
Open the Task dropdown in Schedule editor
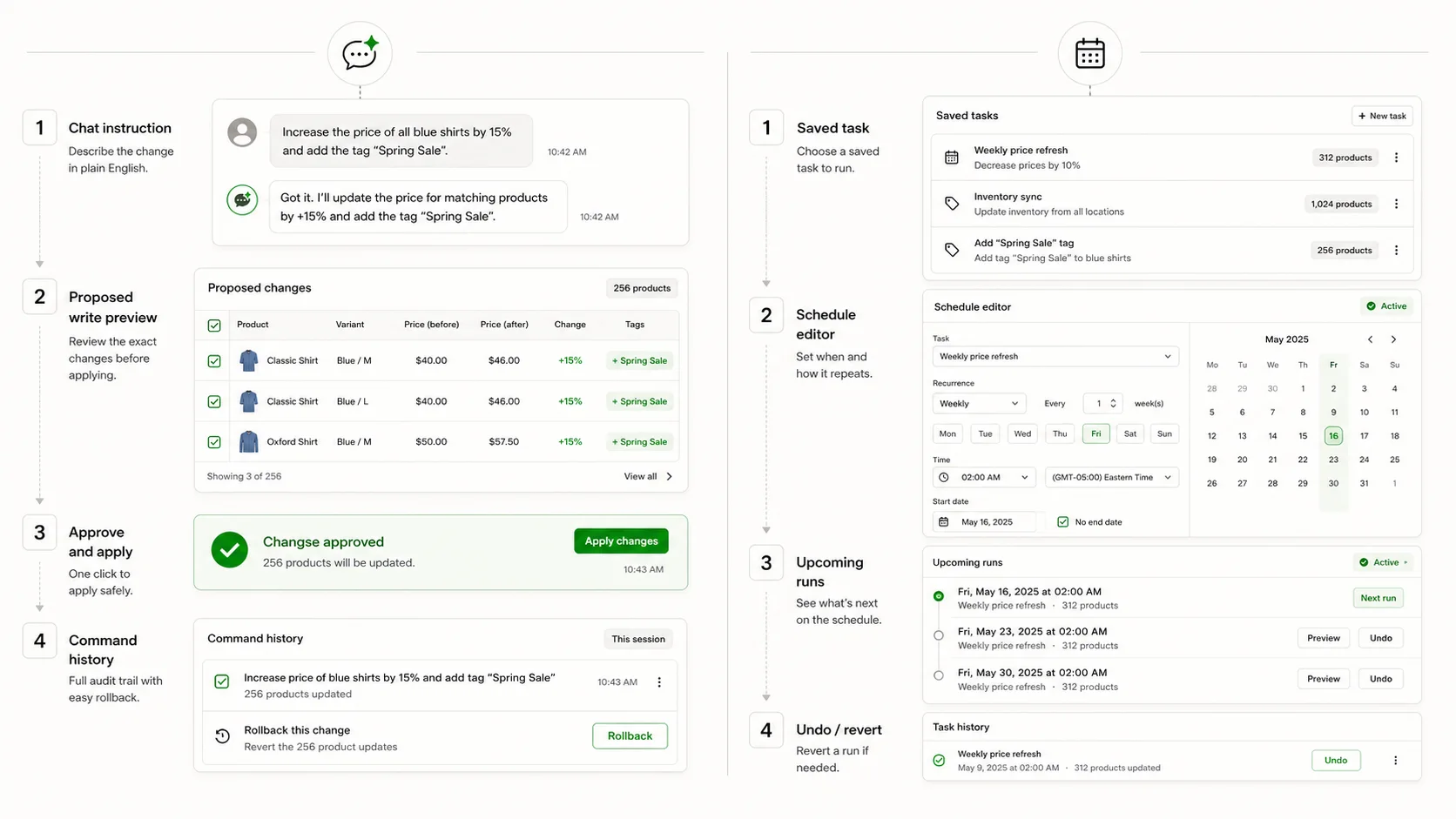[1055, 356]
